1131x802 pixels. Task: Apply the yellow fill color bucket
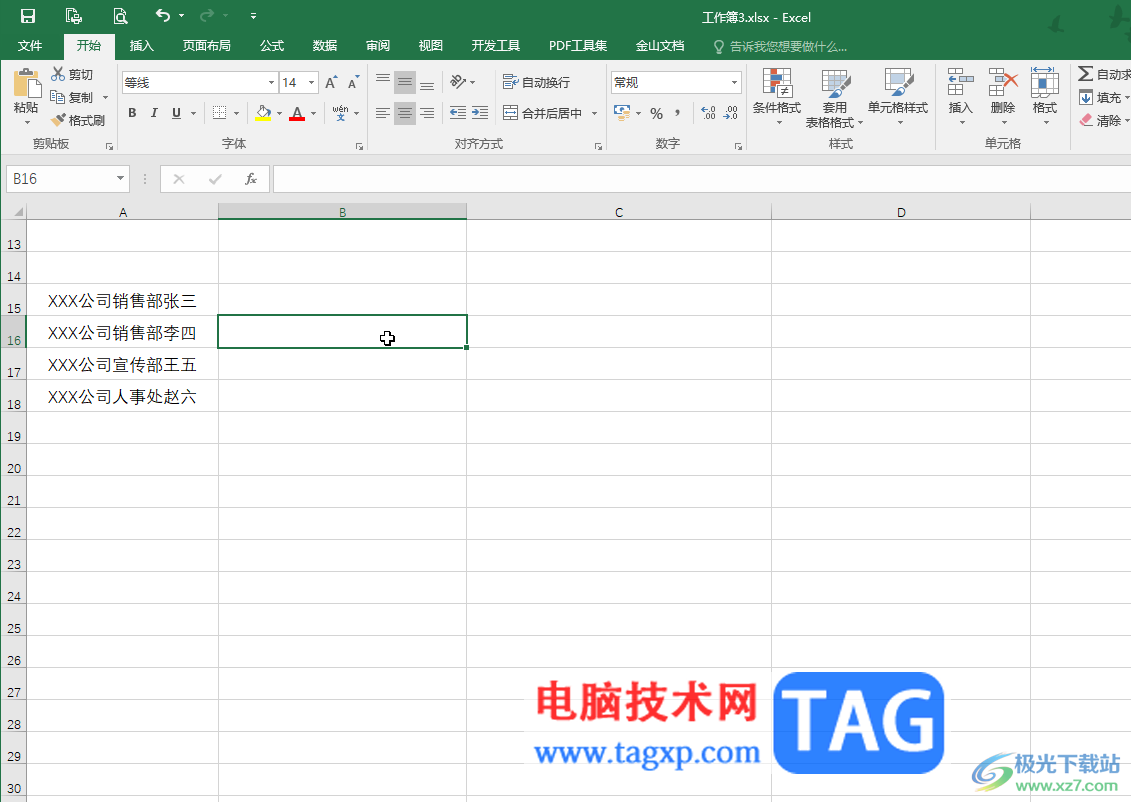[x=263, y=113]
